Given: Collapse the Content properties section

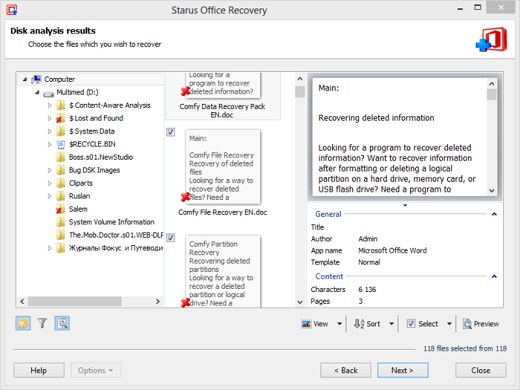Looking at the screenshot, I should coord(494,276).
